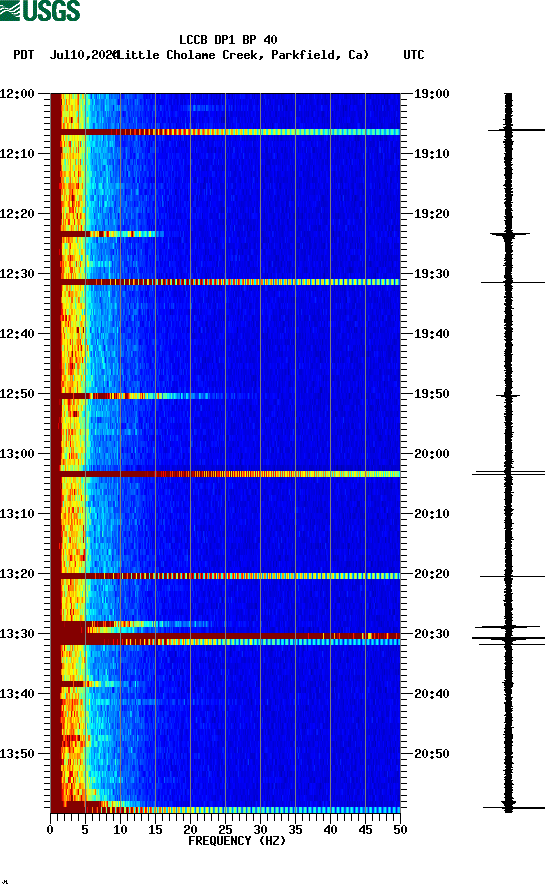The image size is (552, 893).
Task: Click the '30' frequency tick label
Action: point(260,830)
